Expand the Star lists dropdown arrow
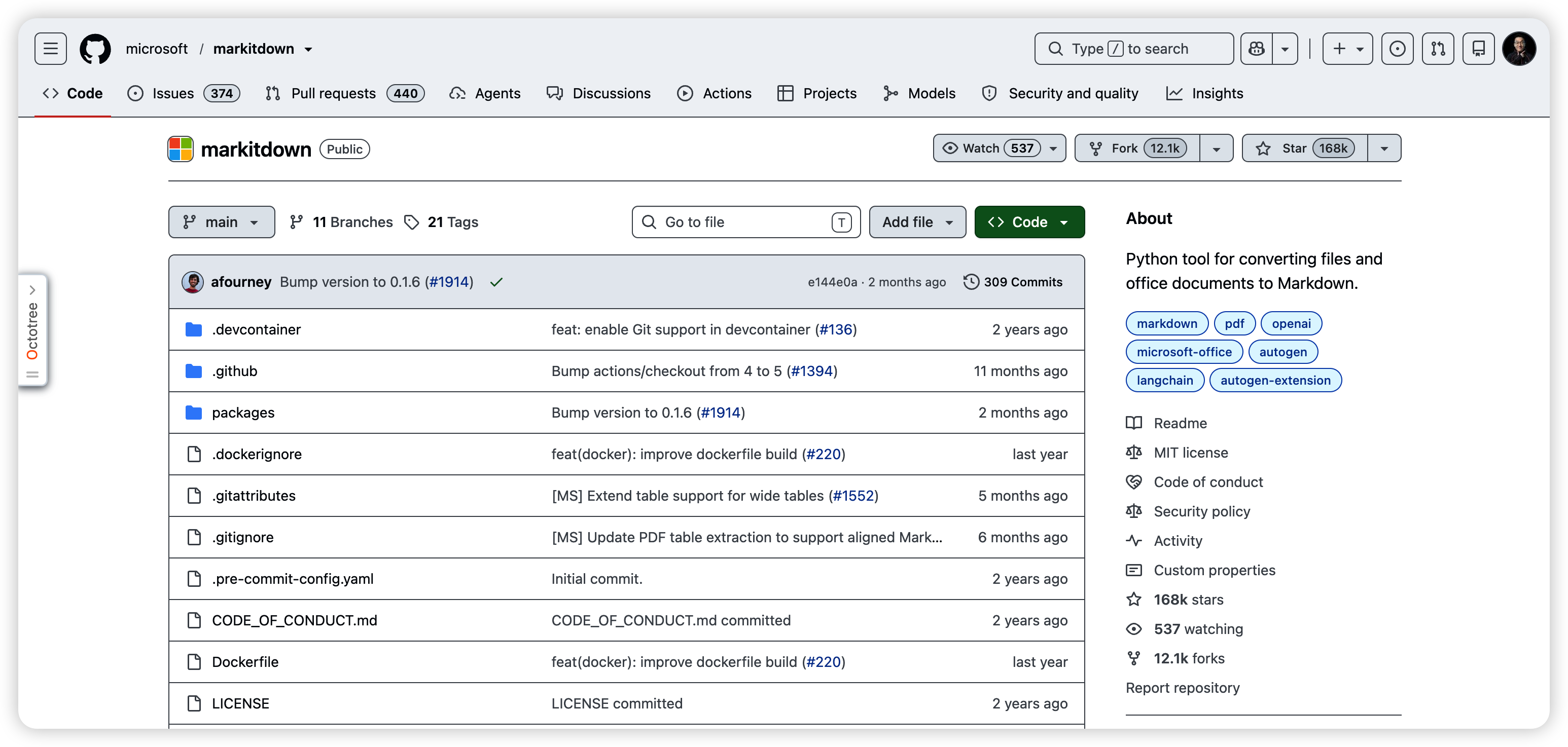The image size is (1568, 747). coord(1384,148)
